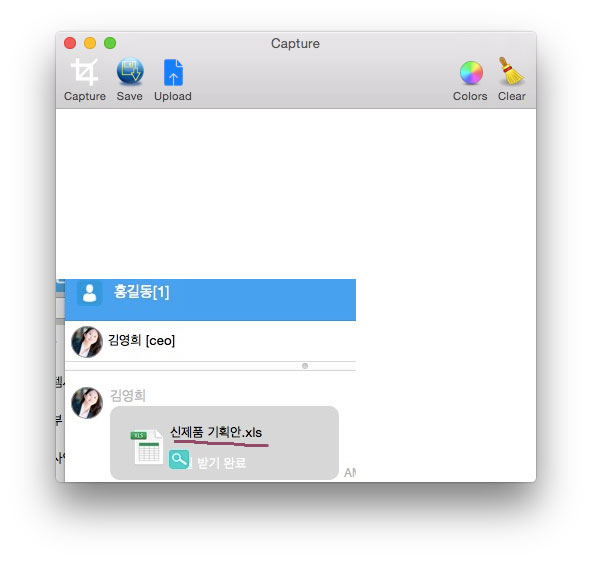The image size is (592, 562).
Task: Click the Upload document icon
Action: 173,72
